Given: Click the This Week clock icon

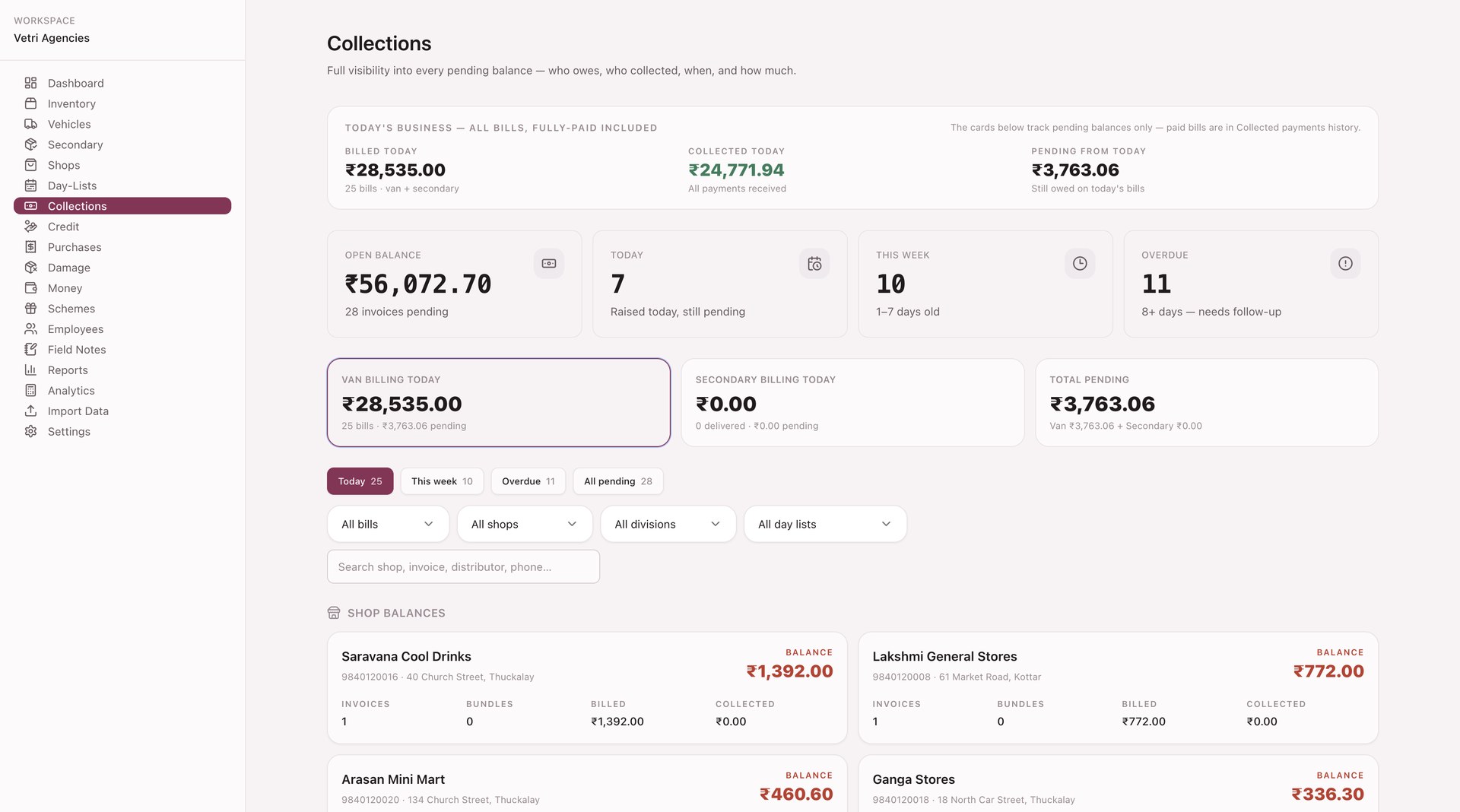Looking at the screenshot, I should point(1080,264).
